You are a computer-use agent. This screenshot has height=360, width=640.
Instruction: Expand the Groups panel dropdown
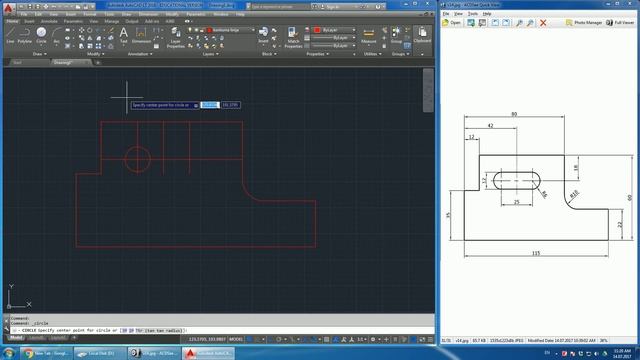coord(400,54)
